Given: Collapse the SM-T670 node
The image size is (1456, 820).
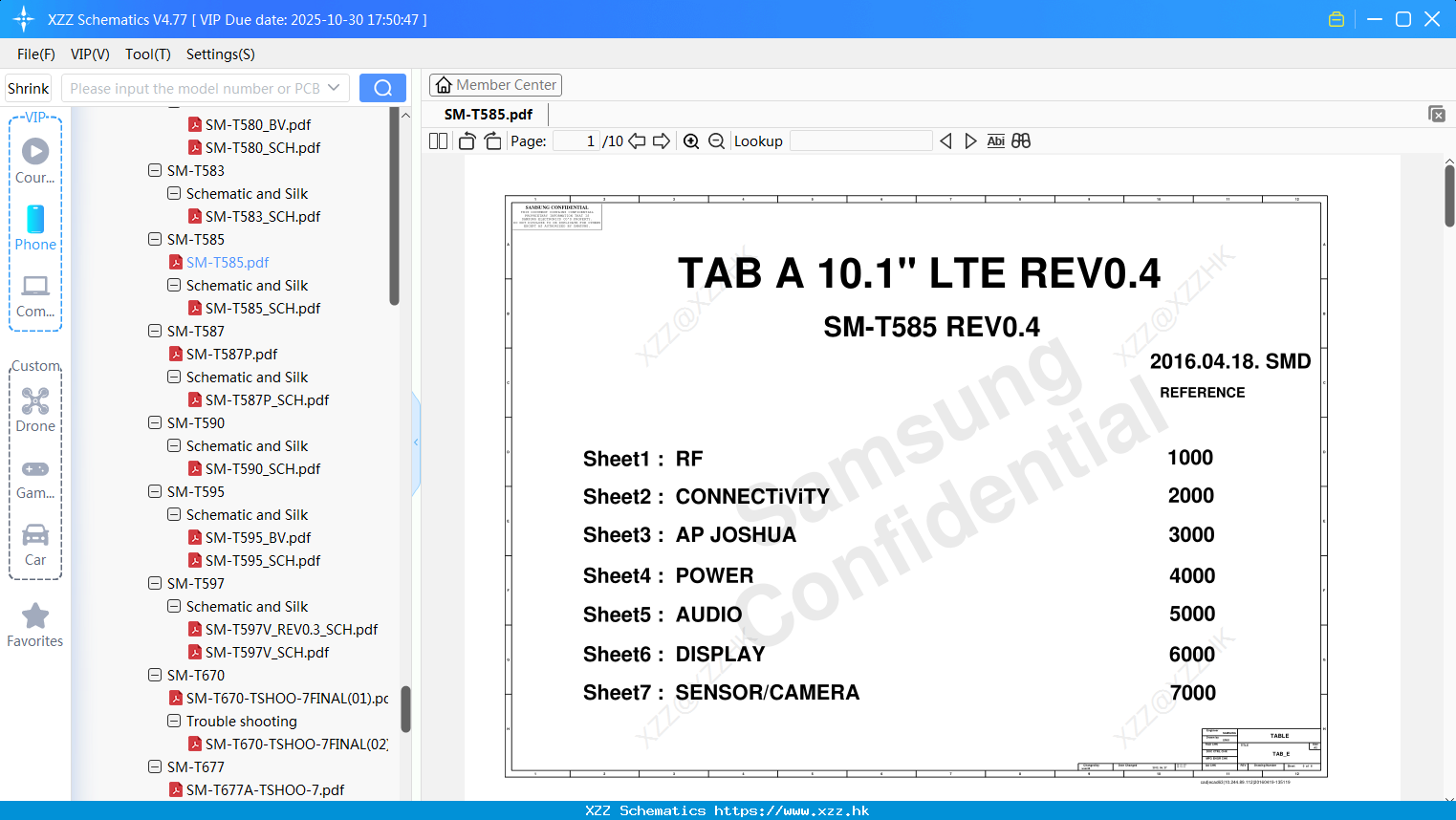Looking at the screenshot, I should click(x=155, y=675).
